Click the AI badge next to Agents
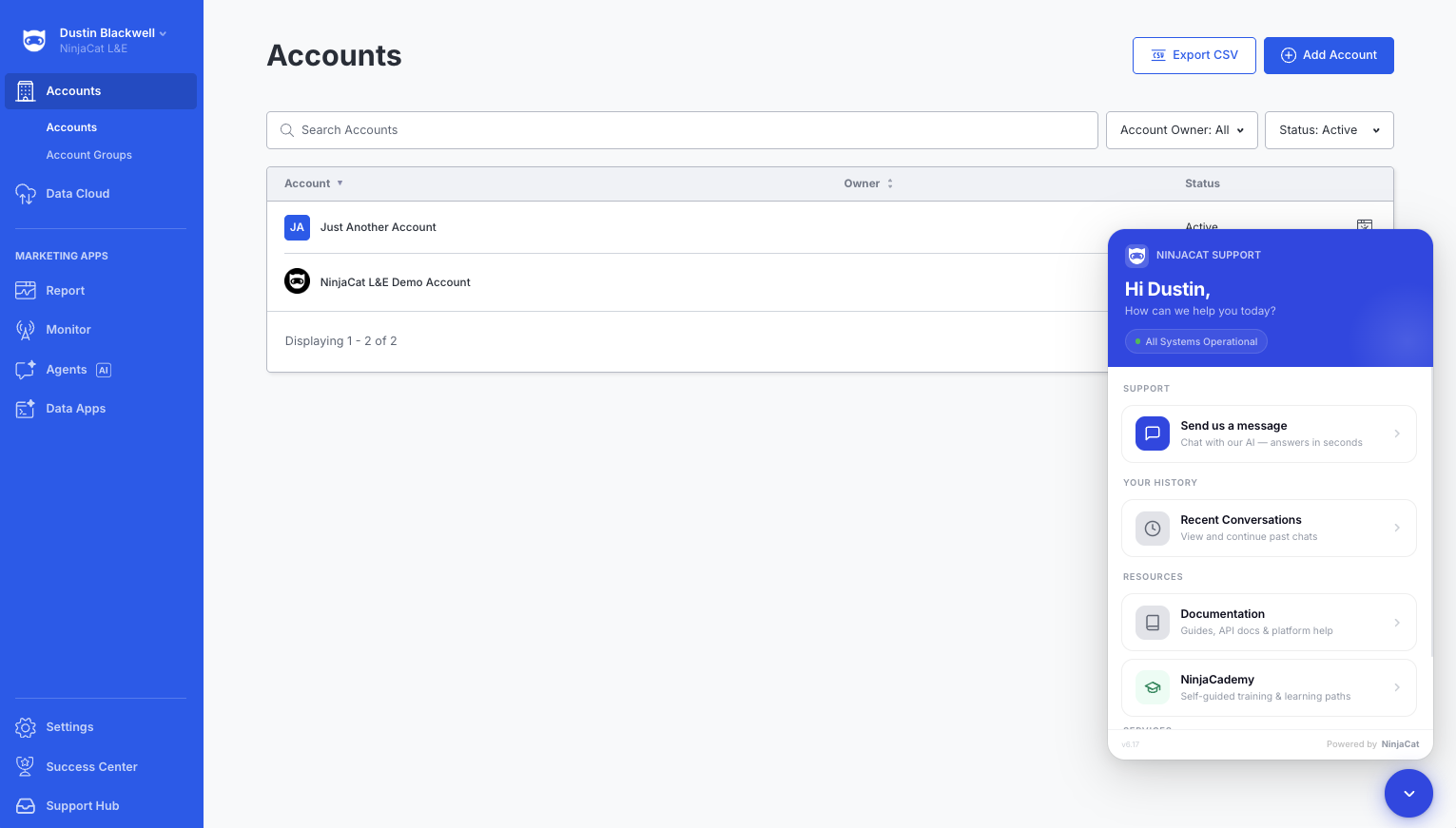The height and width of the screenshot is (828, 1456). (x=104, y=370)
